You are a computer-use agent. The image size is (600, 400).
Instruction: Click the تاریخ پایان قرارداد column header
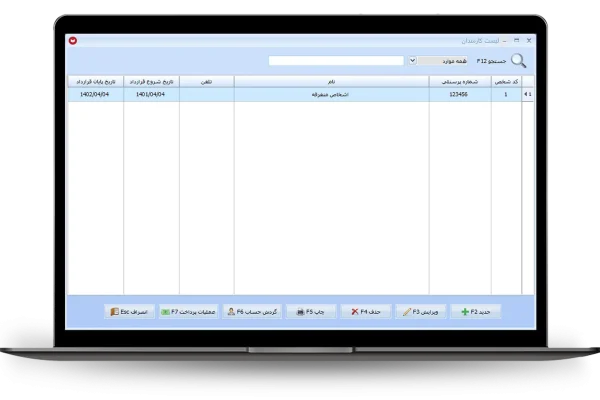pos(95,80)
